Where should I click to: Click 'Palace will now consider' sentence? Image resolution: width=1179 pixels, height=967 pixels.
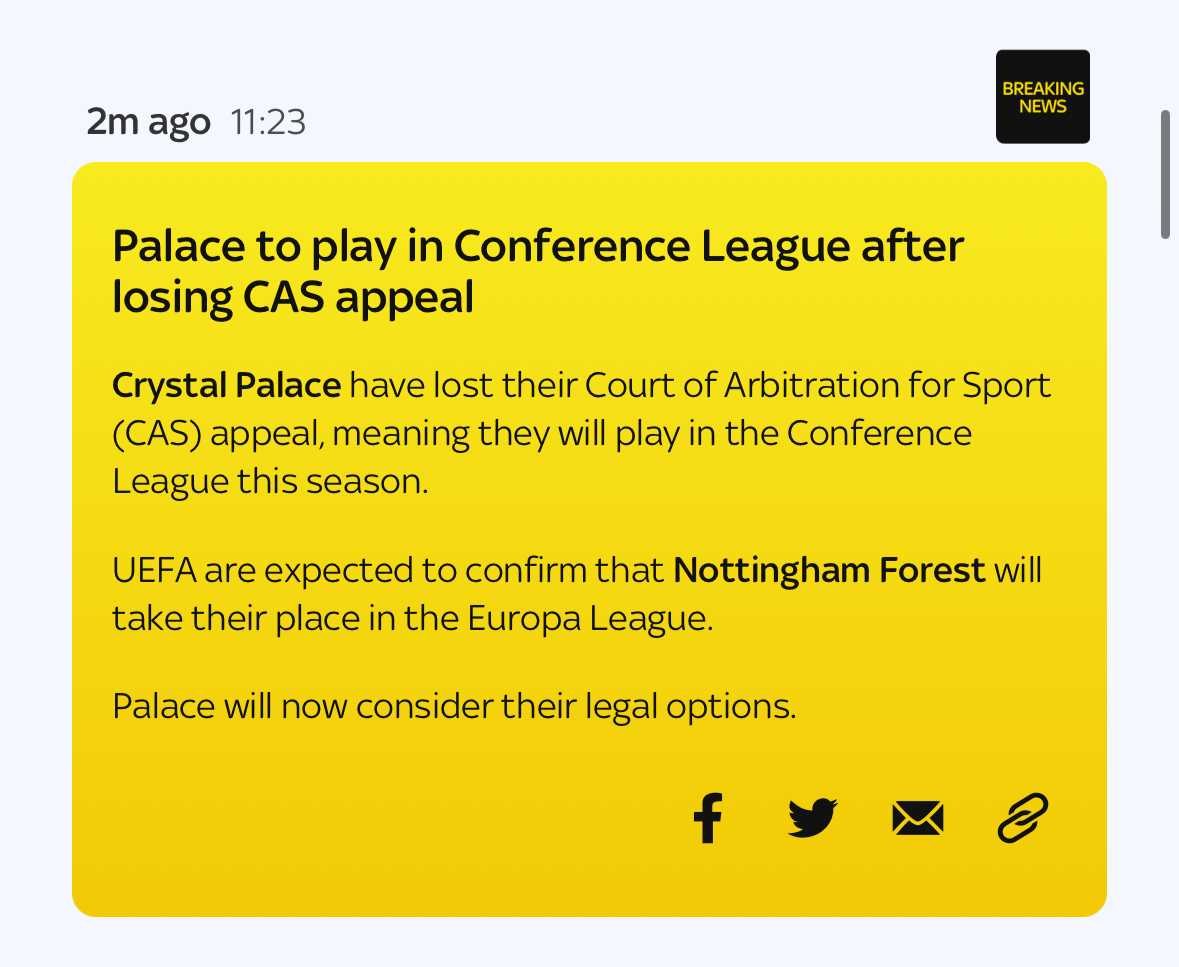[x=454, y=706]
